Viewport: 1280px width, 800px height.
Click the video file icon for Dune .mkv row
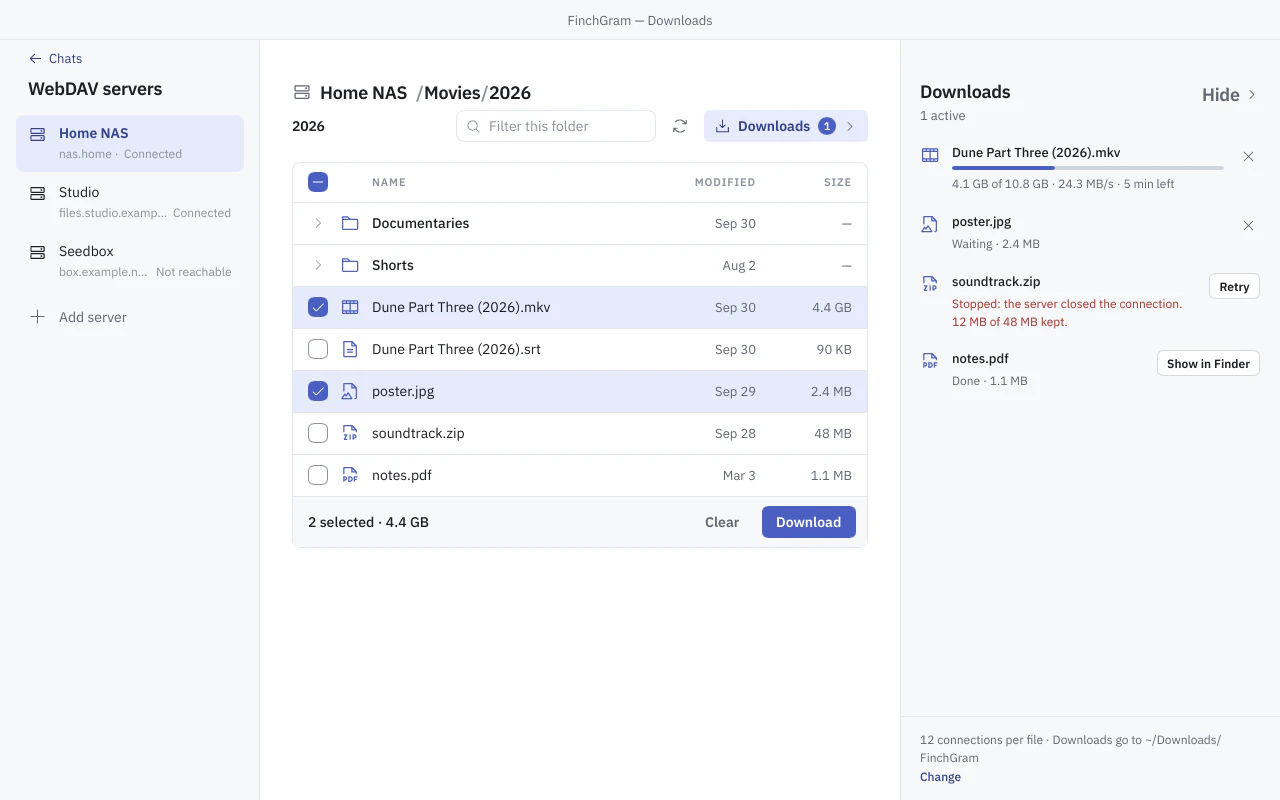coord(350,307)
